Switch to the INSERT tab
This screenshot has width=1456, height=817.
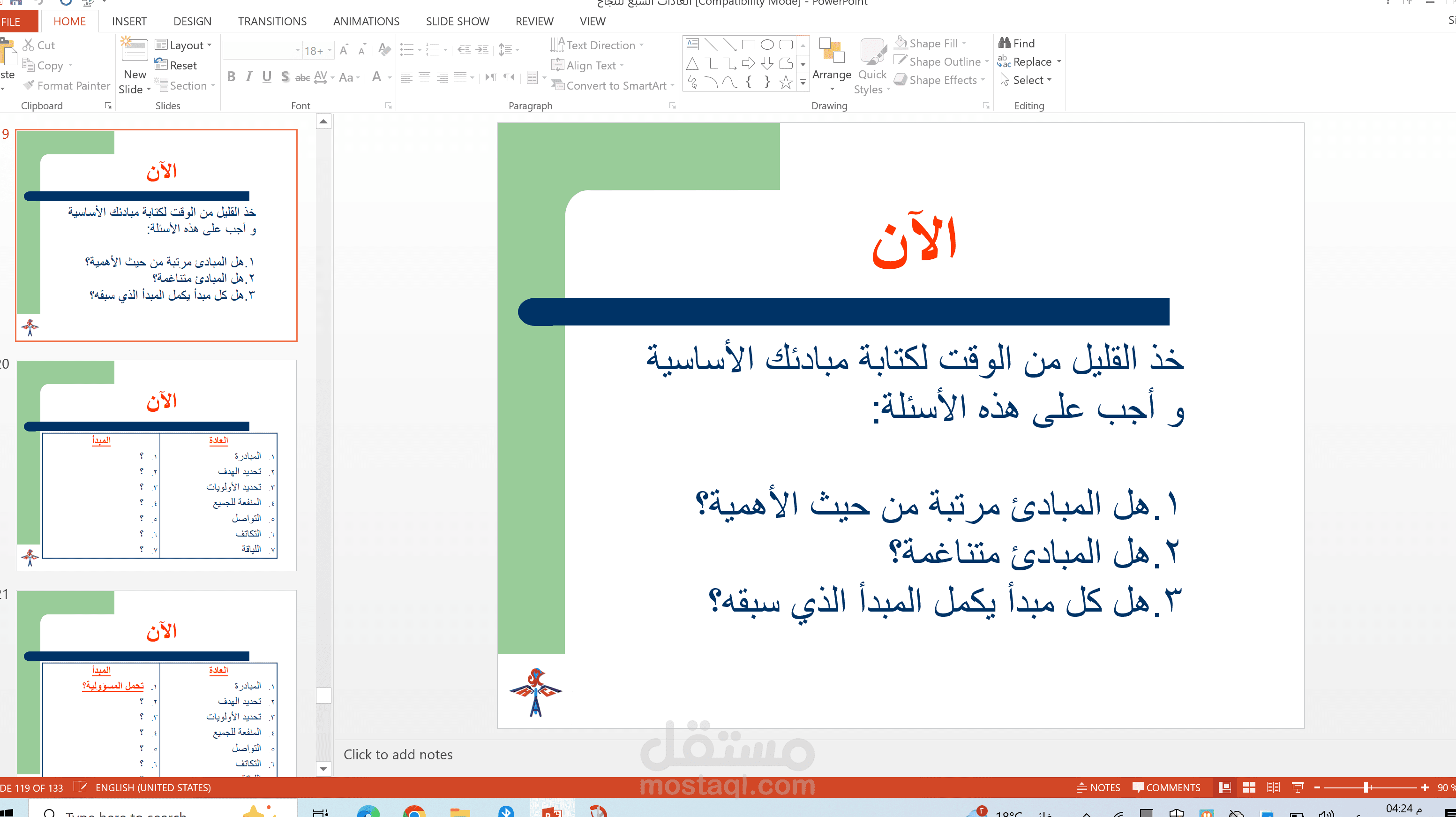point(129,21)
